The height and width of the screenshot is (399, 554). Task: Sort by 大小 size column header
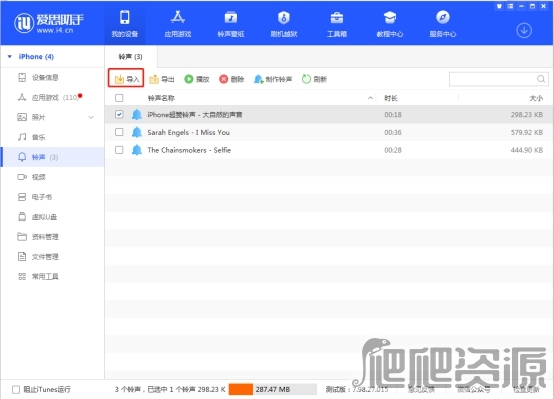coord(536,98)
